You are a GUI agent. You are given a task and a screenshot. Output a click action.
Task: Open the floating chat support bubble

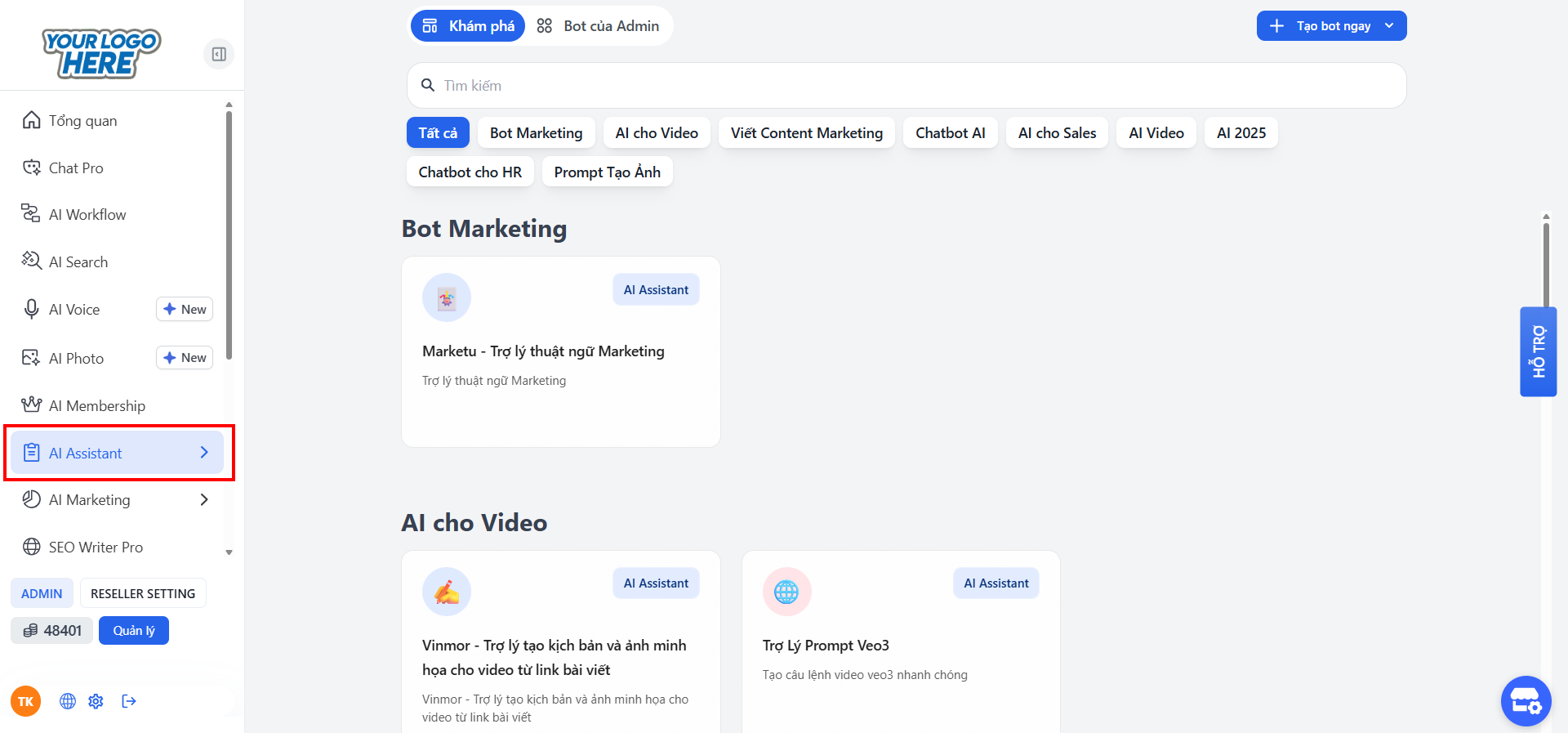[x=1525, y=700]
